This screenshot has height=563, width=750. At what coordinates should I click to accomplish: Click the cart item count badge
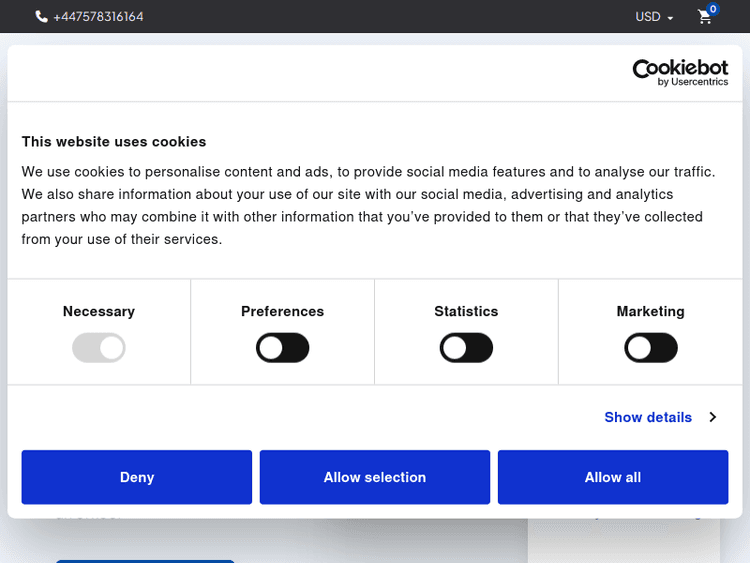pos(712,9)
